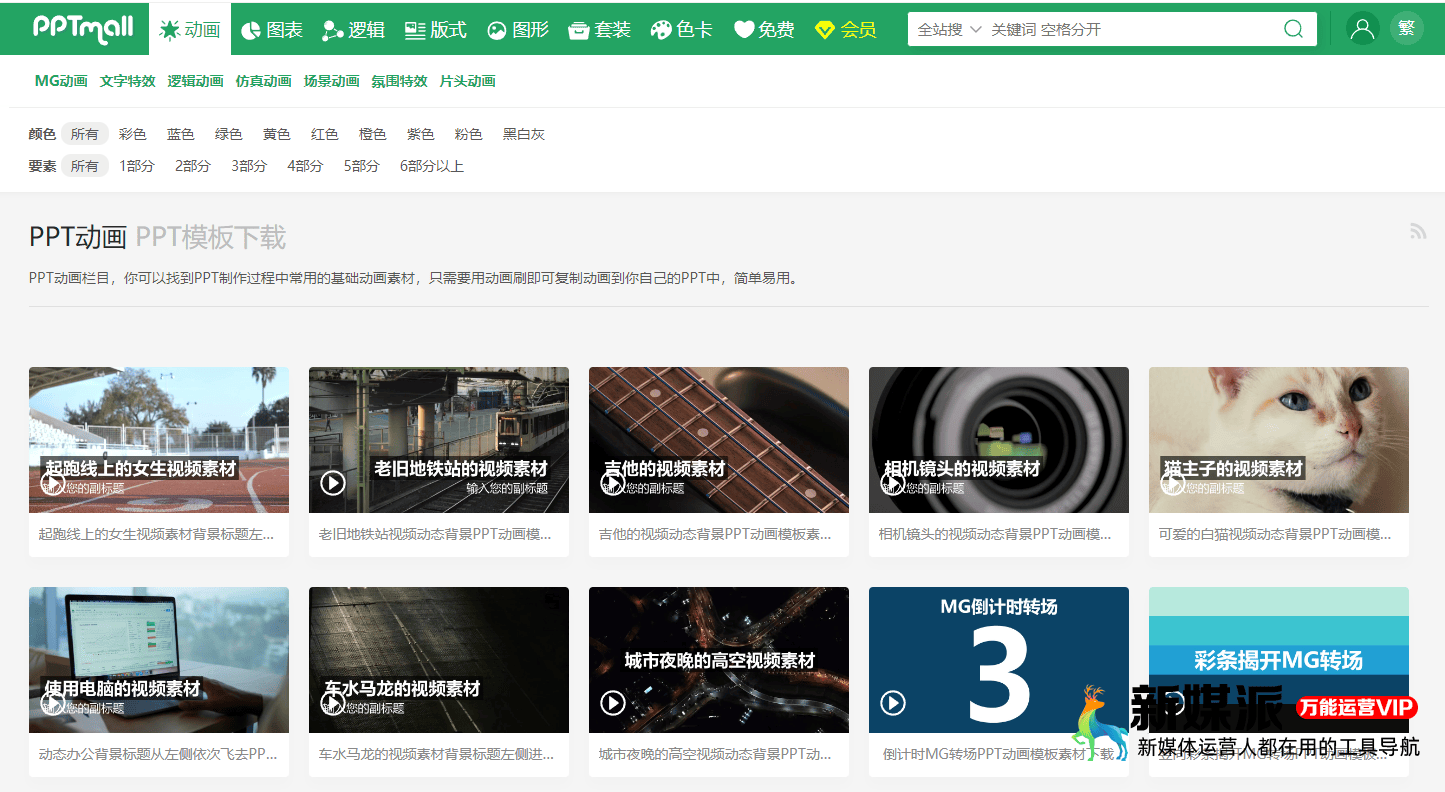Select the 6部分以上 element filter

[x=431, y=166]
